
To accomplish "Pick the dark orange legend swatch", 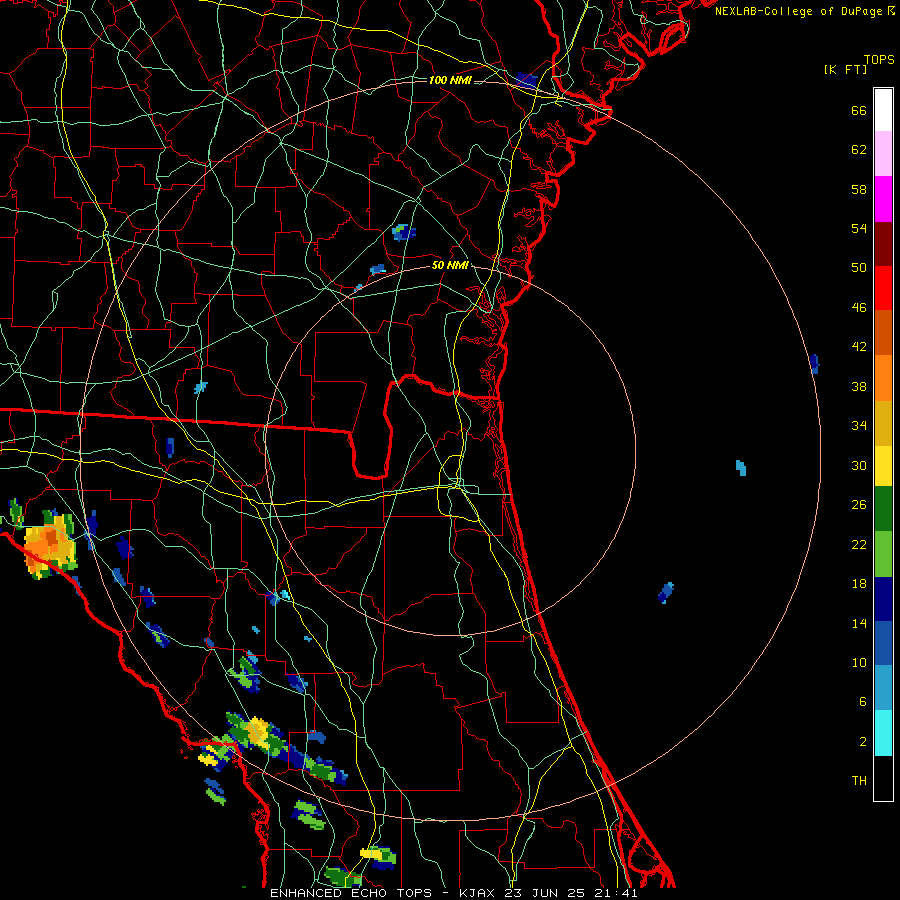I will 883,332.
